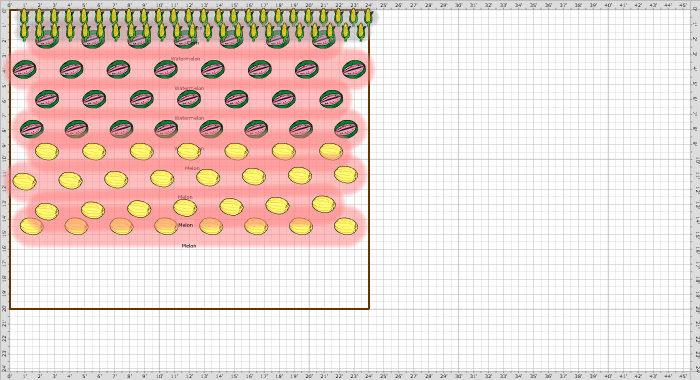This screenshot has height=380, width=700.
Task: Click Watermelon label between third and fourth watermelon rows
Action: point(189,118)
